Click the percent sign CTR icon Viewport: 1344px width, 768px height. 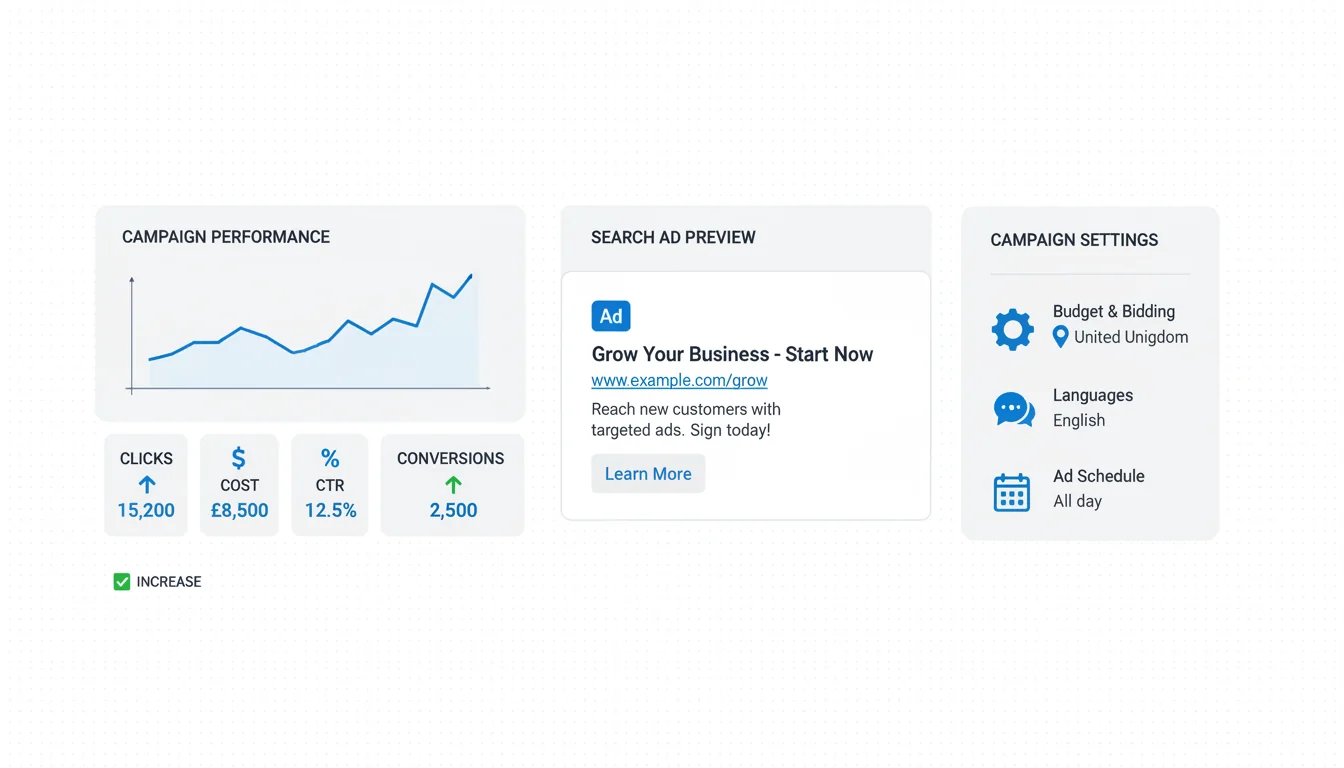(x=330, y=458)
